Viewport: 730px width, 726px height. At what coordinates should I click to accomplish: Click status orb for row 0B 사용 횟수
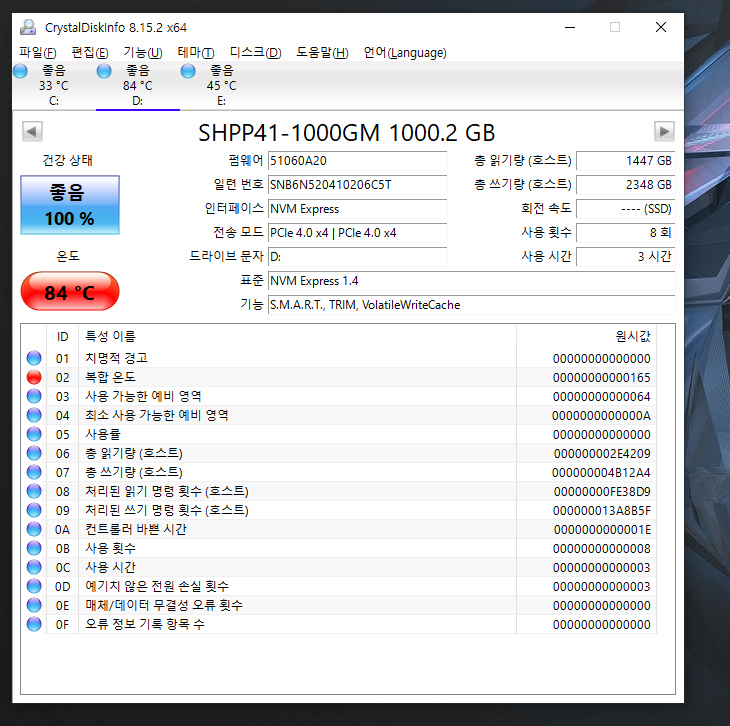(x=34, y=548)
